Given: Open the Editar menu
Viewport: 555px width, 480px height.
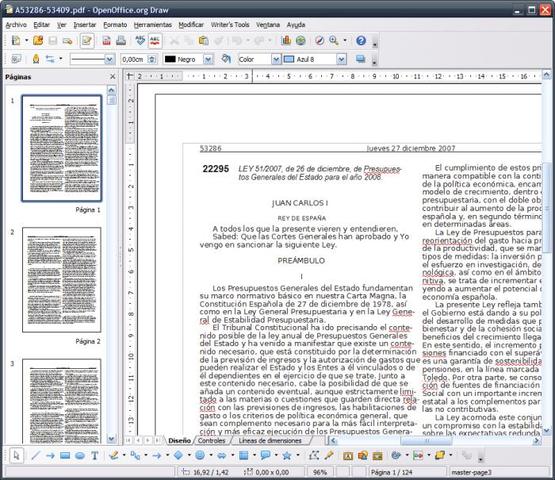Looking at the screenshot, I should point(41,25).
